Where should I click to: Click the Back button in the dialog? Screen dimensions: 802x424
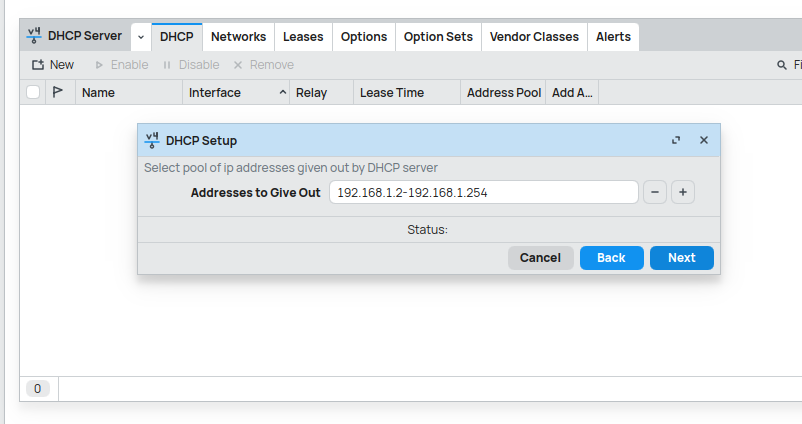click(x=611, y=258)
